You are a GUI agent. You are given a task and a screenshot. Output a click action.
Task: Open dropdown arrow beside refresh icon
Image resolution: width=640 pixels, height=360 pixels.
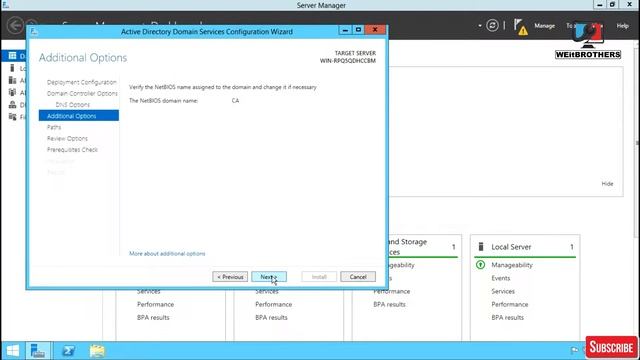coord(480,26)
